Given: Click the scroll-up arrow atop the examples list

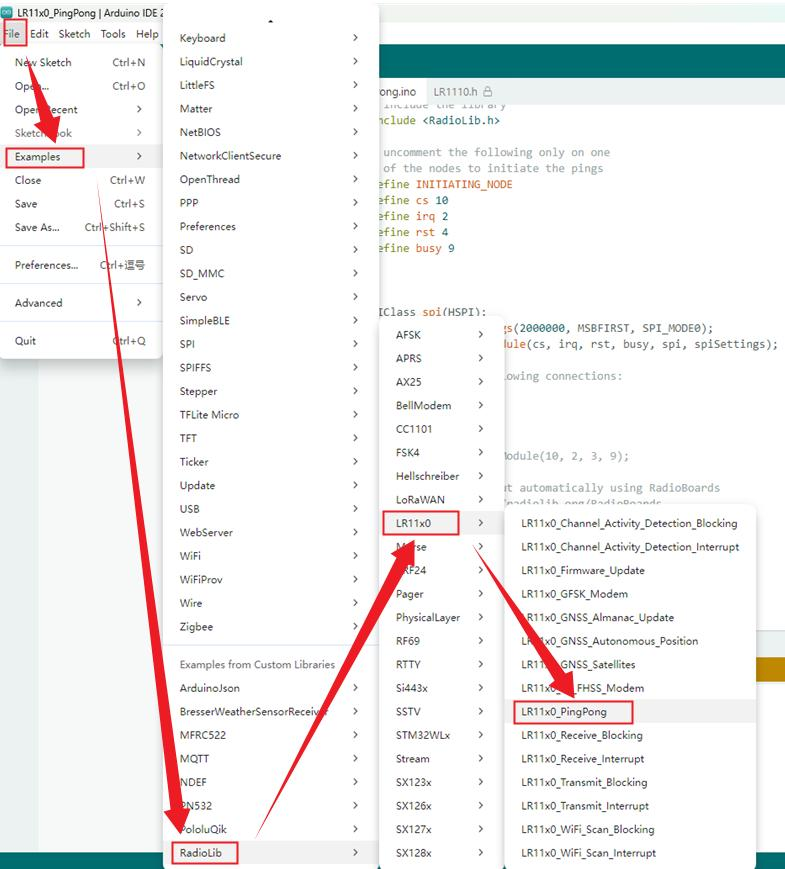Looking at the screenshot, I should (271, 21).
